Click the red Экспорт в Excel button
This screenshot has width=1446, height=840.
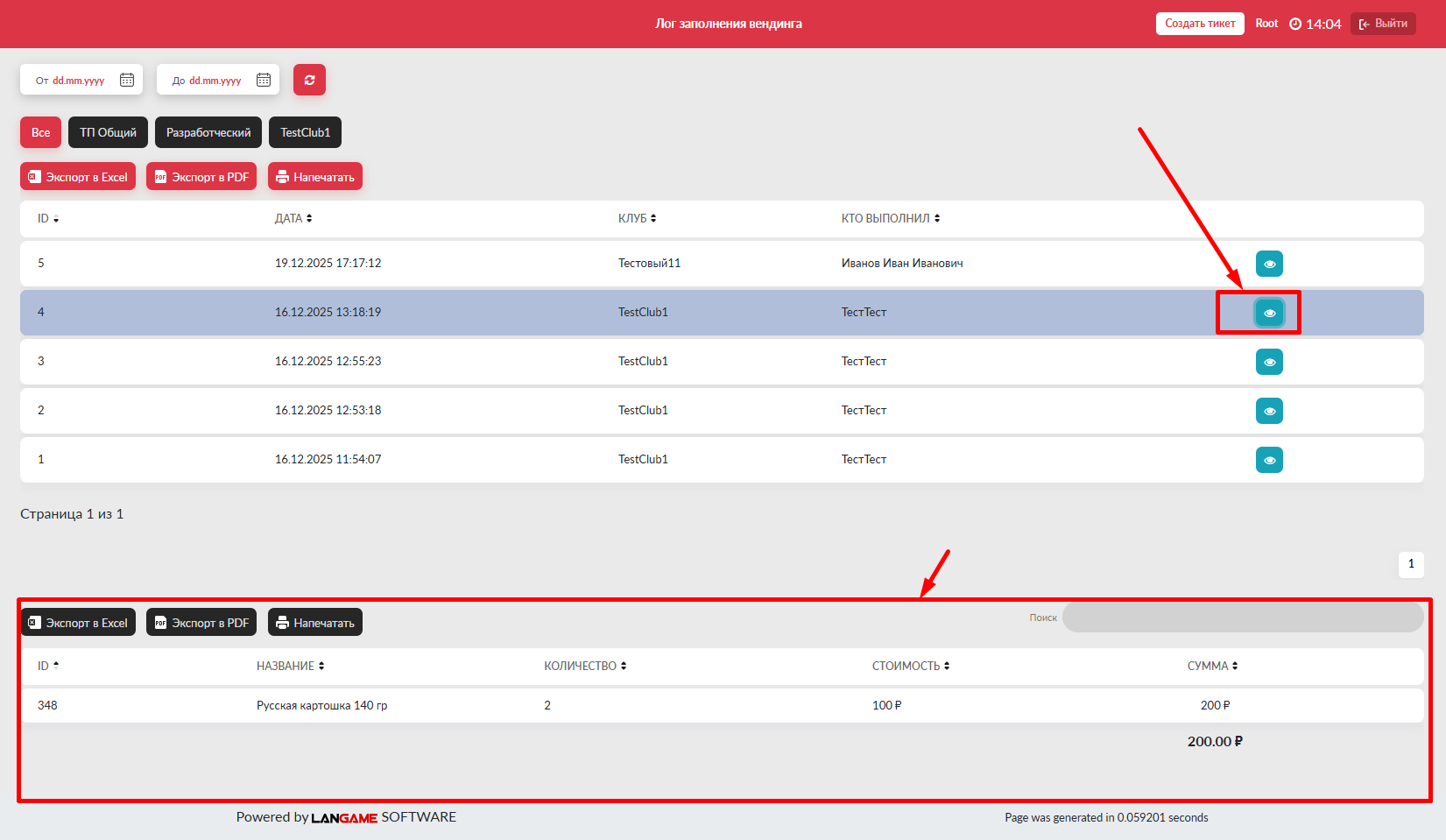coord(78,177)
